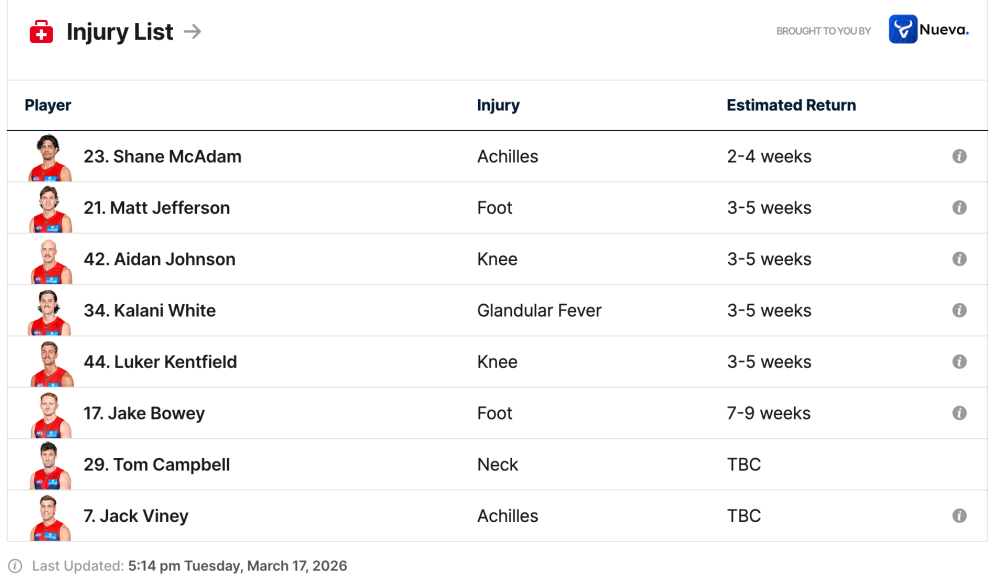1000x588 pixels.
Task: Click the Estimated Return column header
Action: click(791, 105)
